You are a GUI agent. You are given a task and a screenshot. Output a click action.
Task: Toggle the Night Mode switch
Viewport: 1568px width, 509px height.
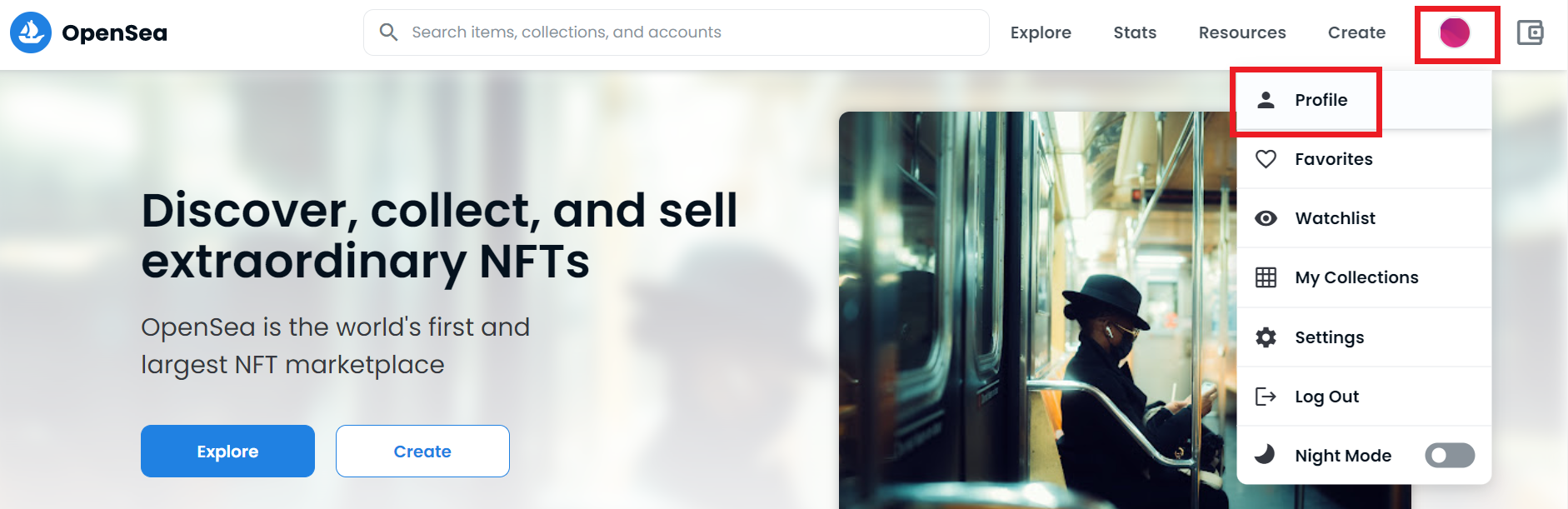coord(1449,456)
